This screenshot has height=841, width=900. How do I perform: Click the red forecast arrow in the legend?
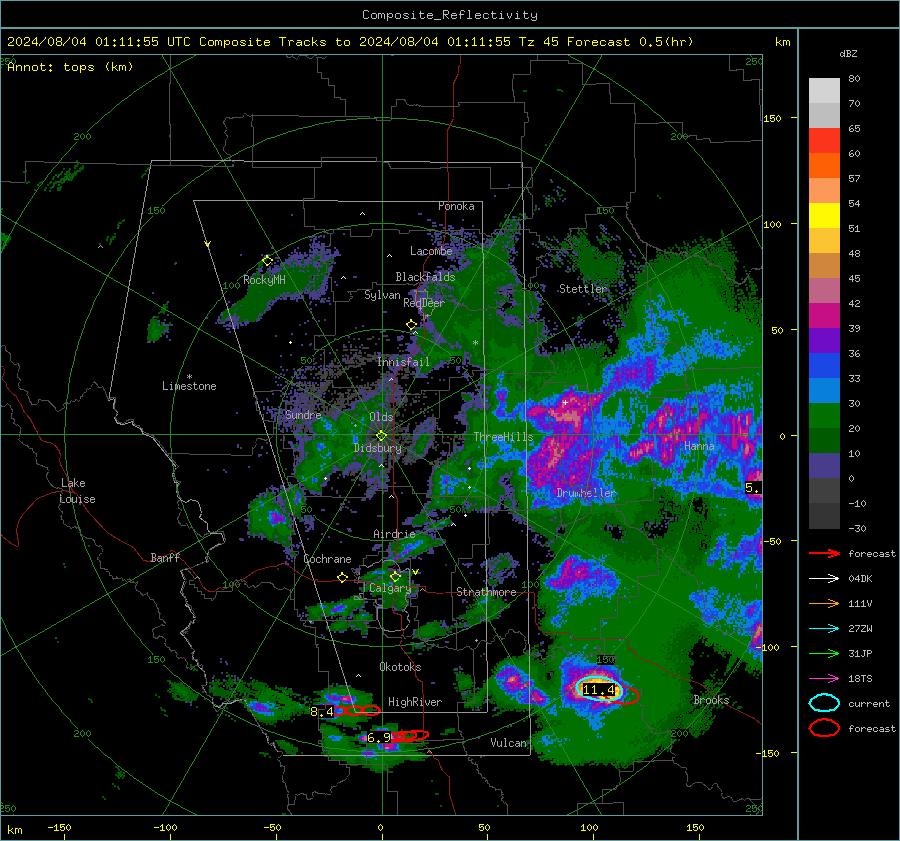point(824,553)
